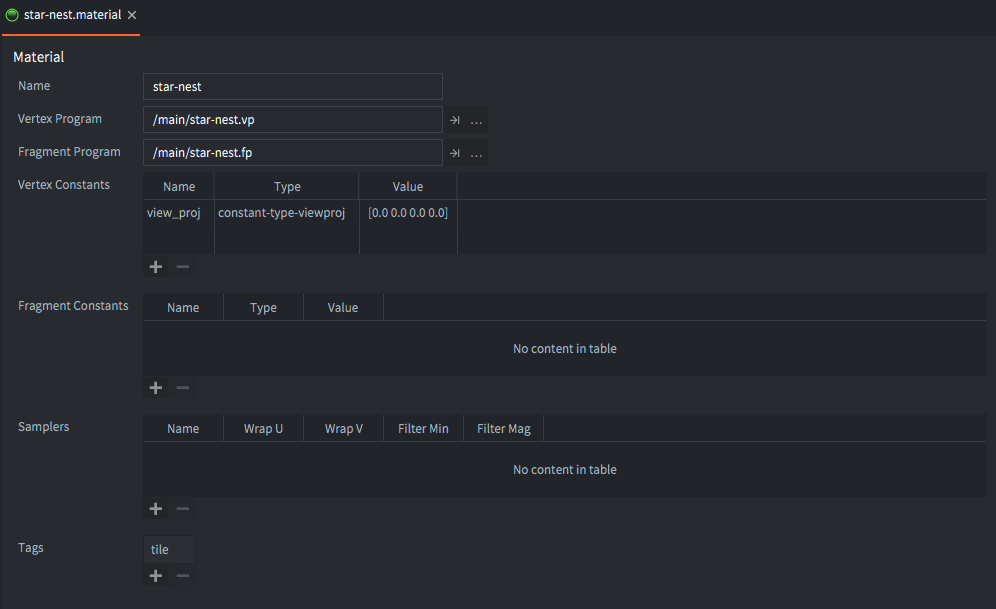996x609 pixels.
Task: Open the constant-type-viewproj type cell
Action: (x=281, y=213)
